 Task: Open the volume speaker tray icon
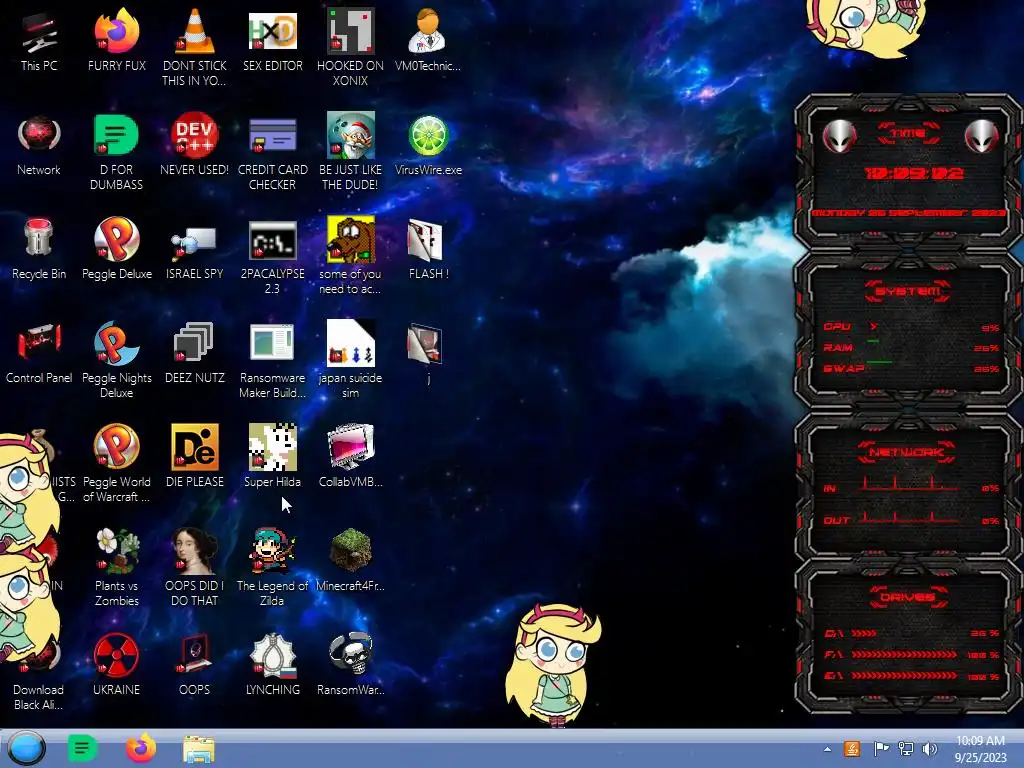(x=930, y=749)
